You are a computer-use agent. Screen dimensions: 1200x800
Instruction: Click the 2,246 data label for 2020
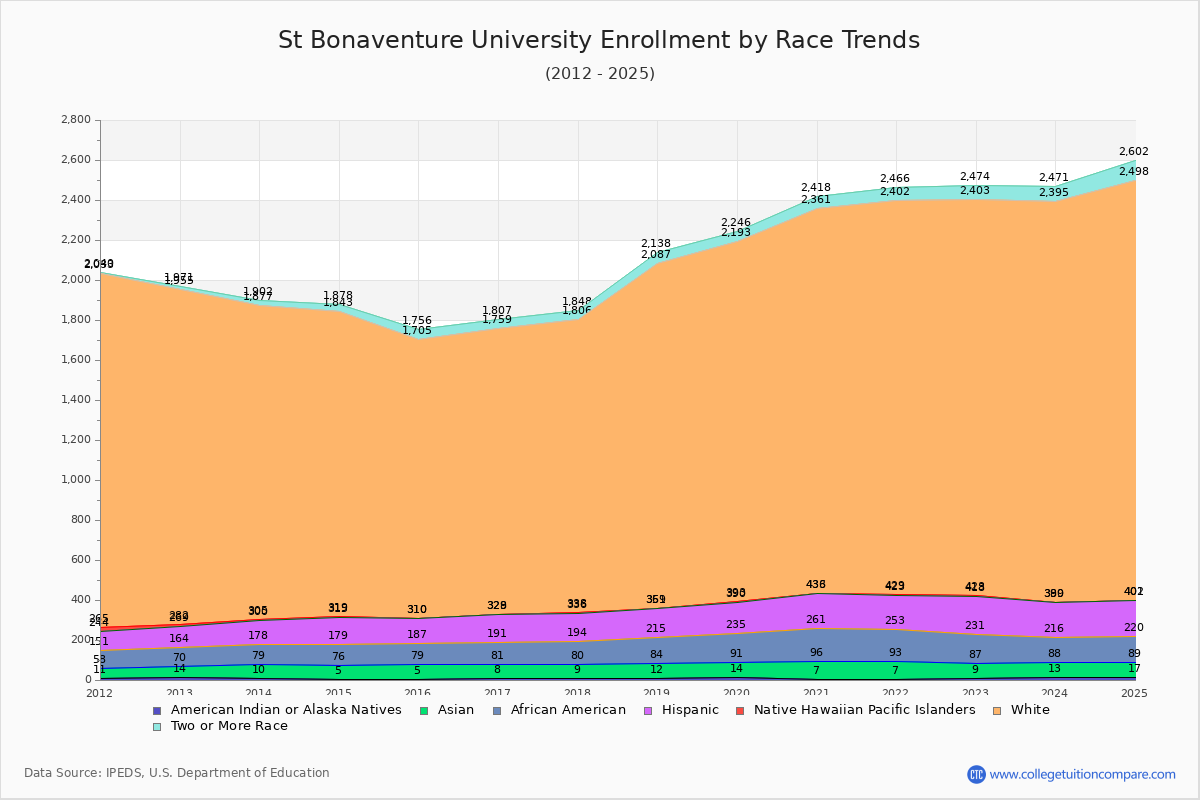pyautogui.click(x=736, y=223)
